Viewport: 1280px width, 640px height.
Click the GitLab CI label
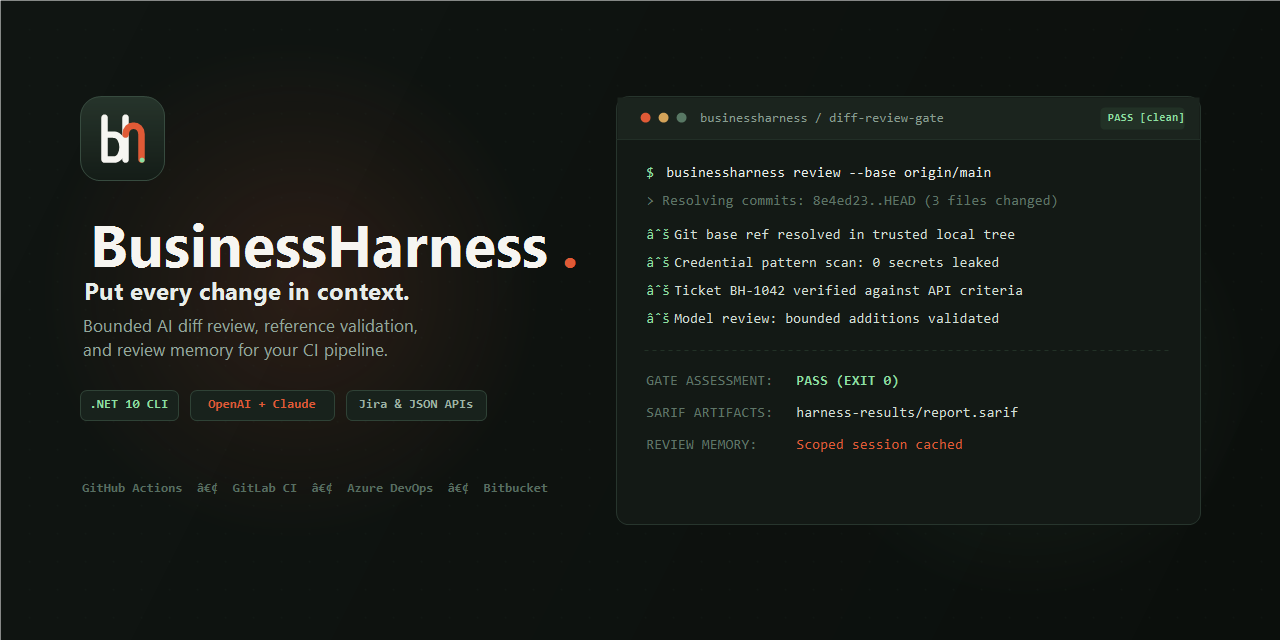[x=264, y=488]
